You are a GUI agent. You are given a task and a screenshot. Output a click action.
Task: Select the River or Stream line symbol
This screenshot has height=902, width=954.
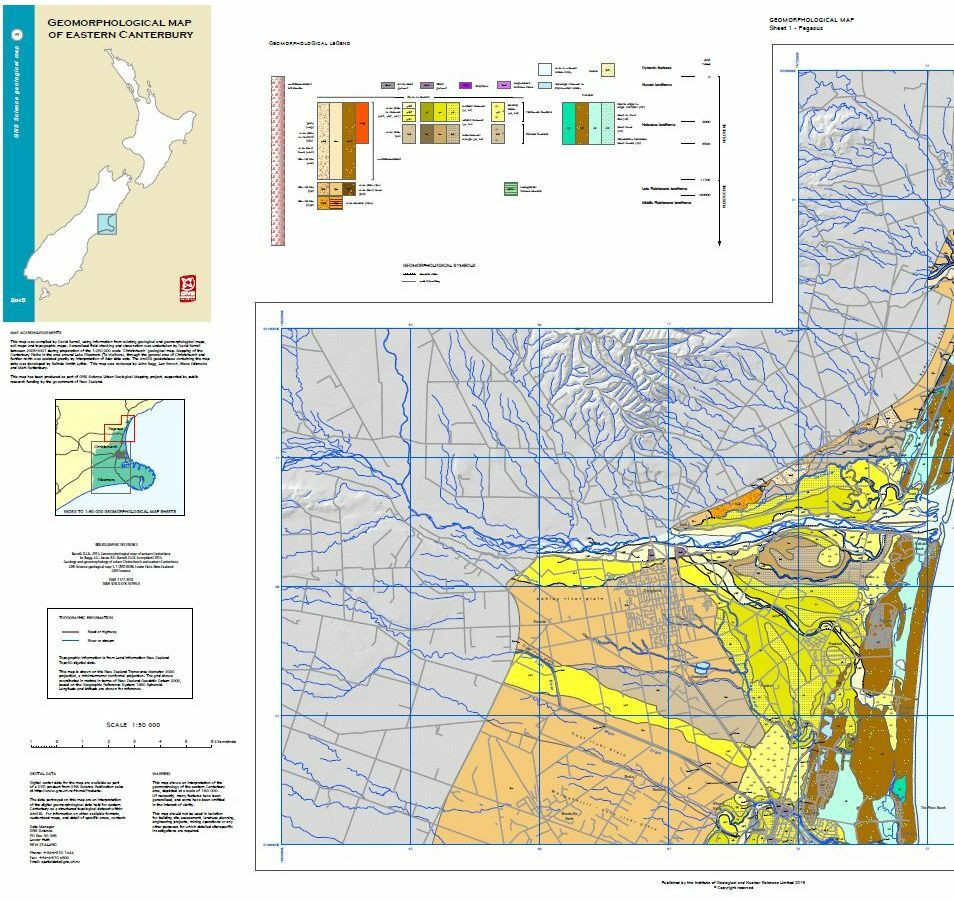point(70,640)
